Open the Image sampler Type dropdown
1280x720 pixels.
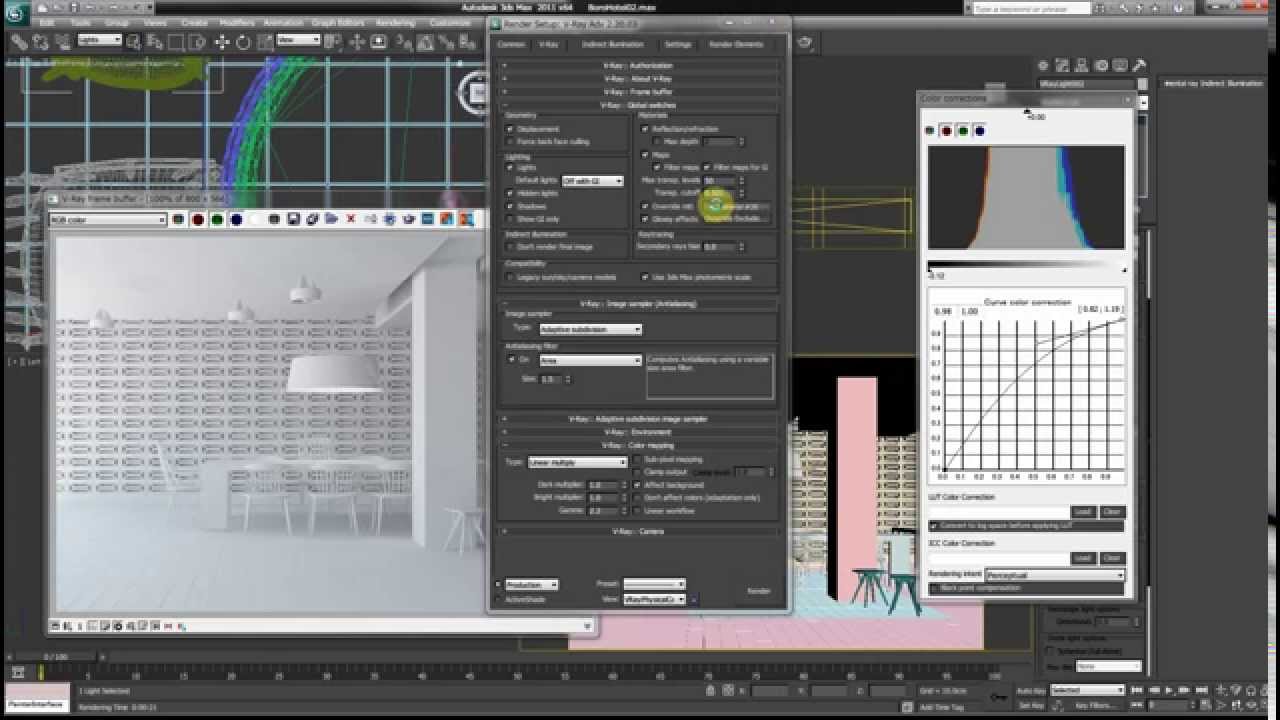click(x=590, y=329)
